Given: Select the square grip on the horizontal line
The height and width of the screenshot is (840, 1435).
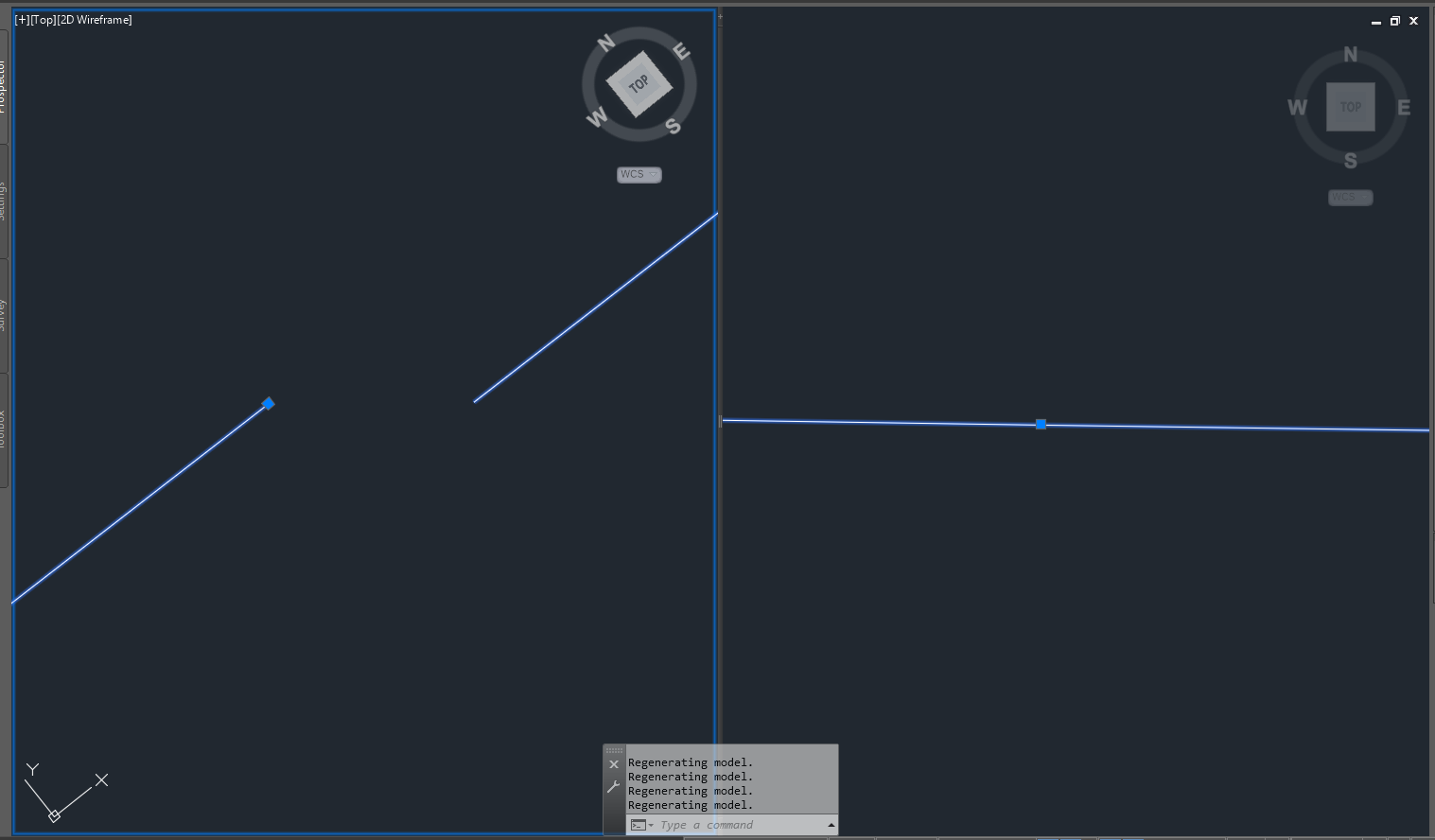Looking at the screenshot, I should tap(1041, 425).
